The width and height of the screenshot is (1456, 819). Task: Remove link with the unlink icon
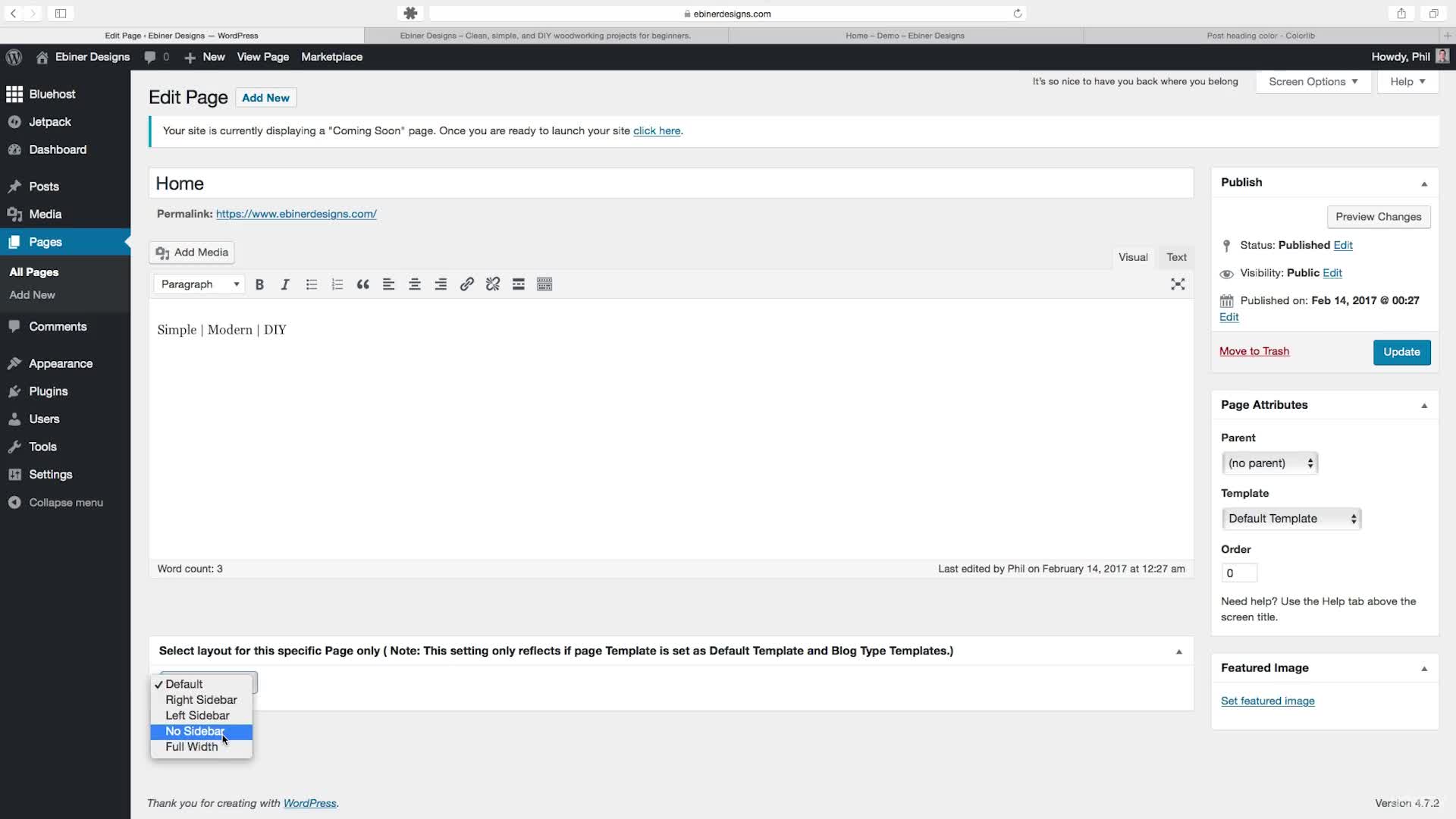tap(493, 284)
